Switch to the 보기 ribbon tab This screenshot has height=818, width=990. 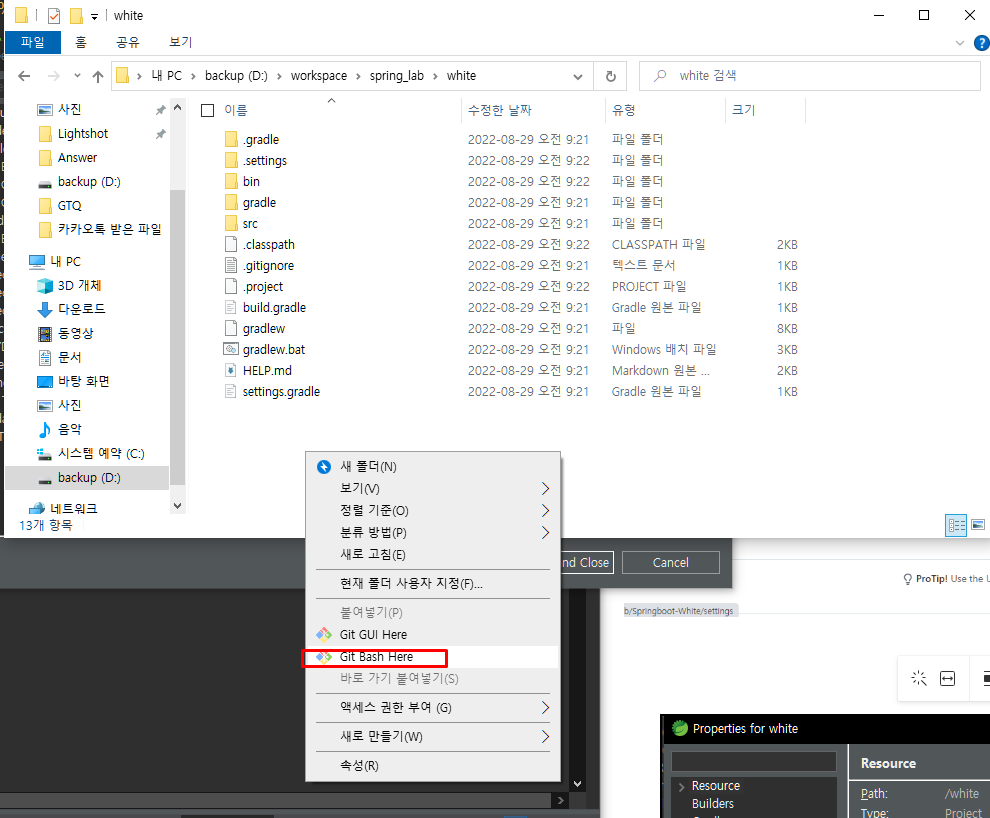click(181, 42)
